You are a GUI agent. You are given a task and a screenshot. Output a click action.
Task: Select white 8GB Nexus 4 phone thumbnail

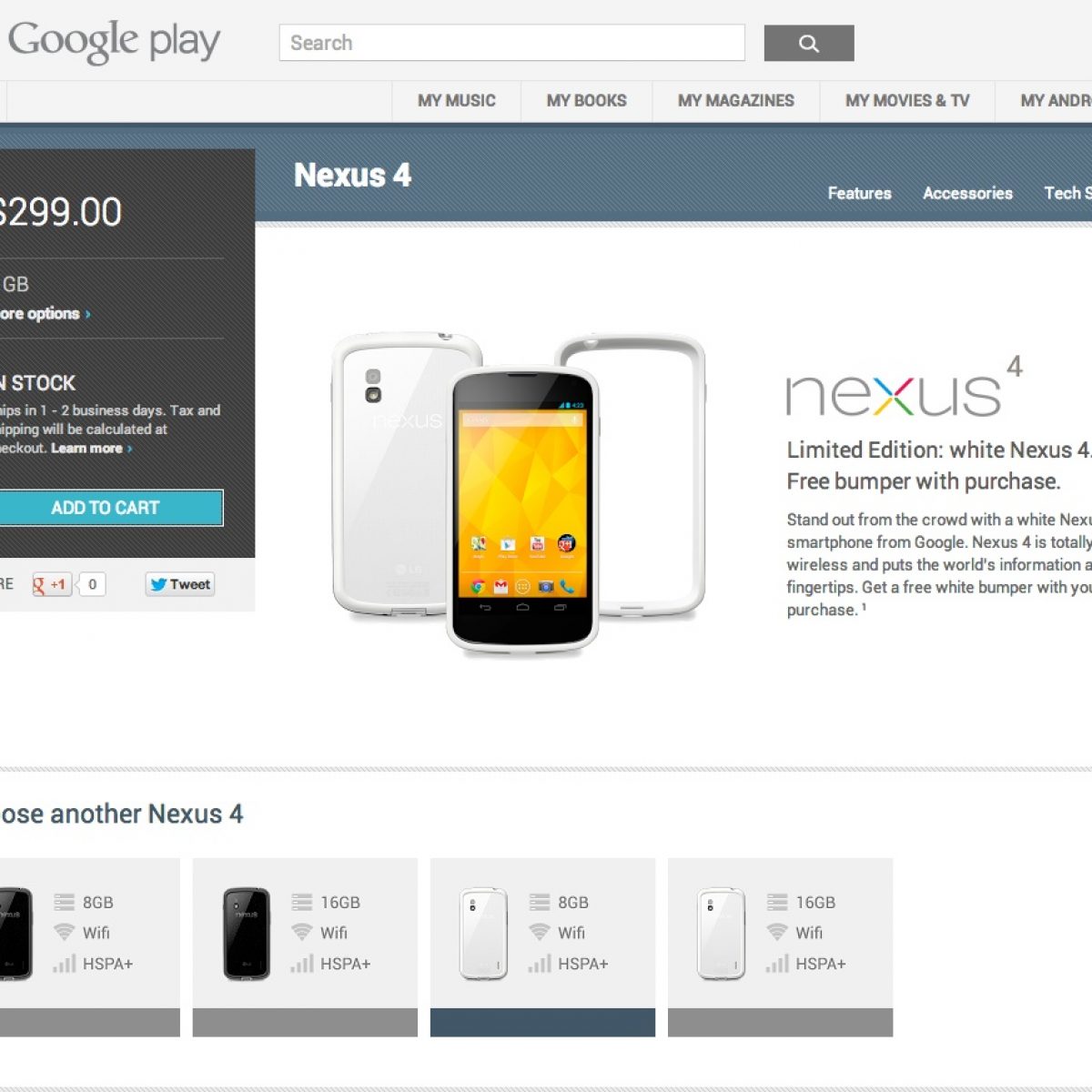(484, 934)
